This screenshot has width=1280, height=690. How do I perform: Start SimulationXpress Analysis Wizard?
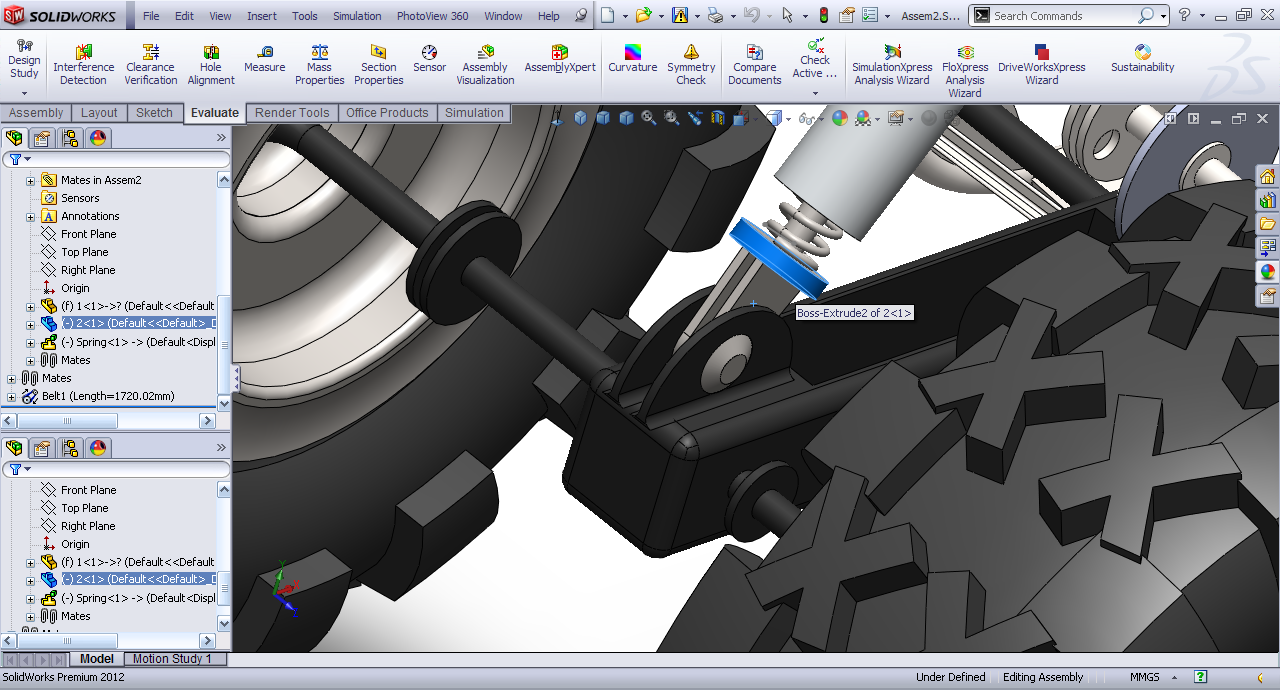coord(892,65)
